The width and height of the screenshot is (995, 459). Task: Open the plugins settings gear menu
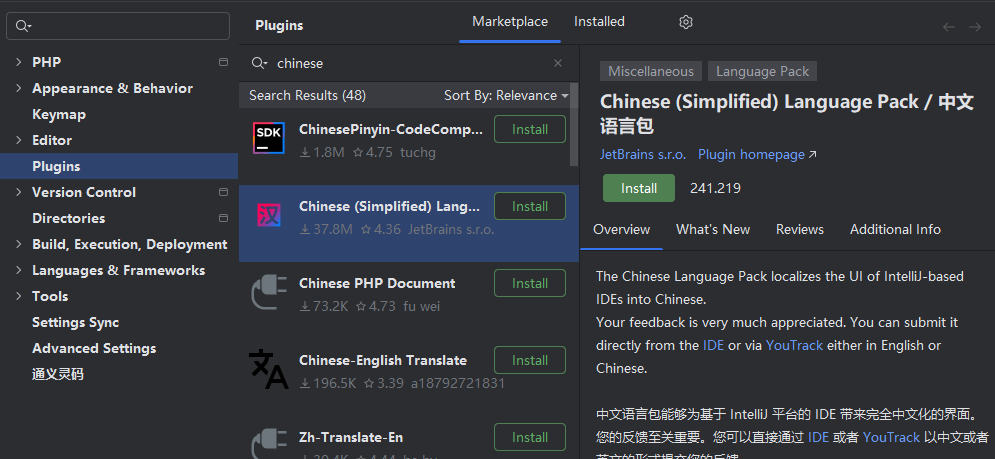pyautogui.click(x=685, y=22)
